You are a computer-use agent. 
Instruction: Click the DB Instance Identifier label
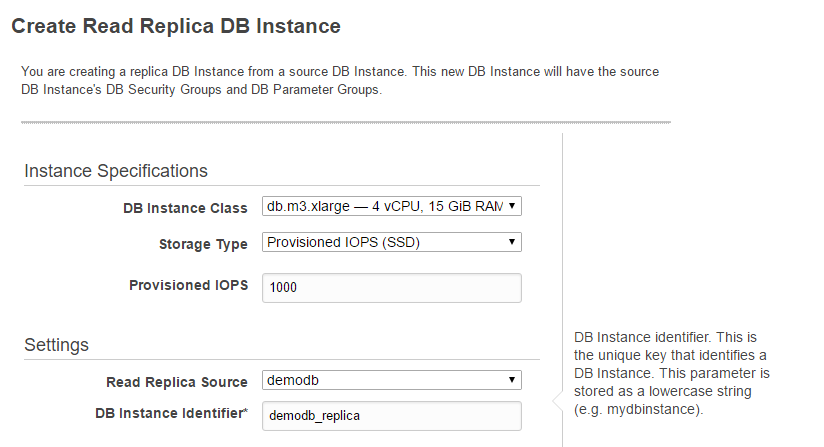click(171, 413)
